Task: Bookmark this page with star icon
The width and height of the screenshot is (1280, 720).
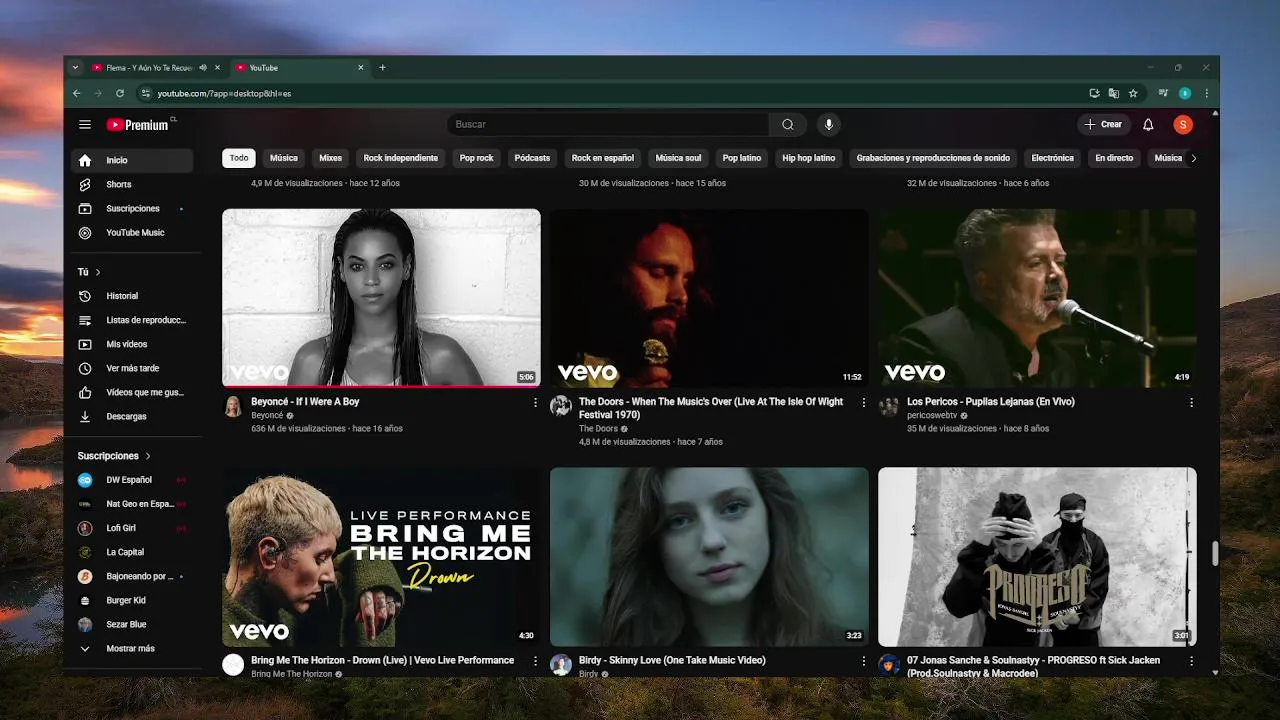Action: [x=1133, y=93]
